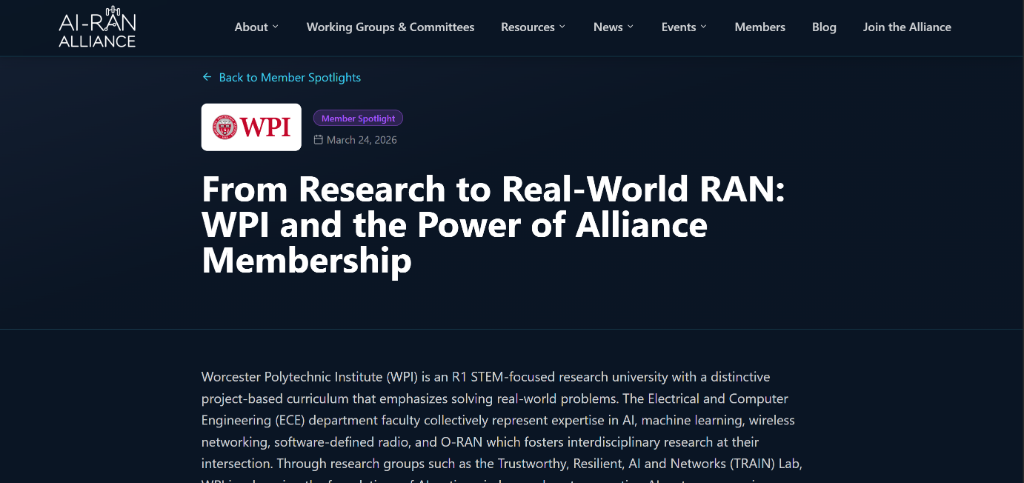Open the Events nav item

pos(679,27)
